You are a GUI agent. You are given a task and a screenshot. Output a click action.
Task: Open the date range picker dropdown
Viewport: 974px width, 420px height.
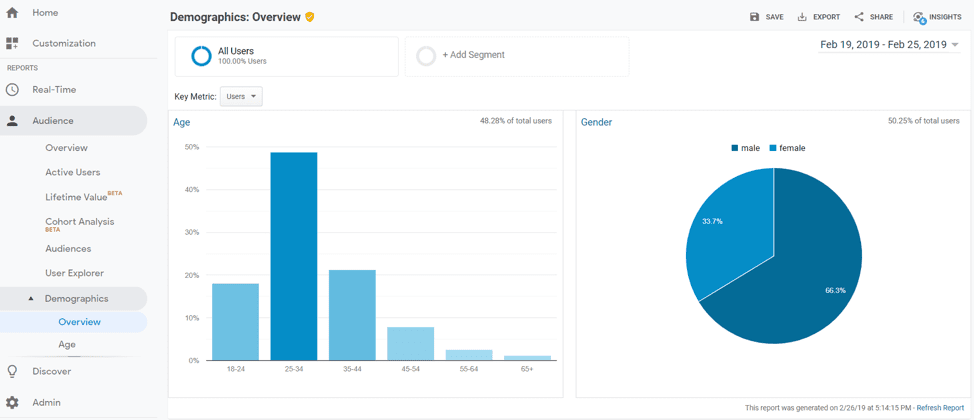tap(955, 45)
